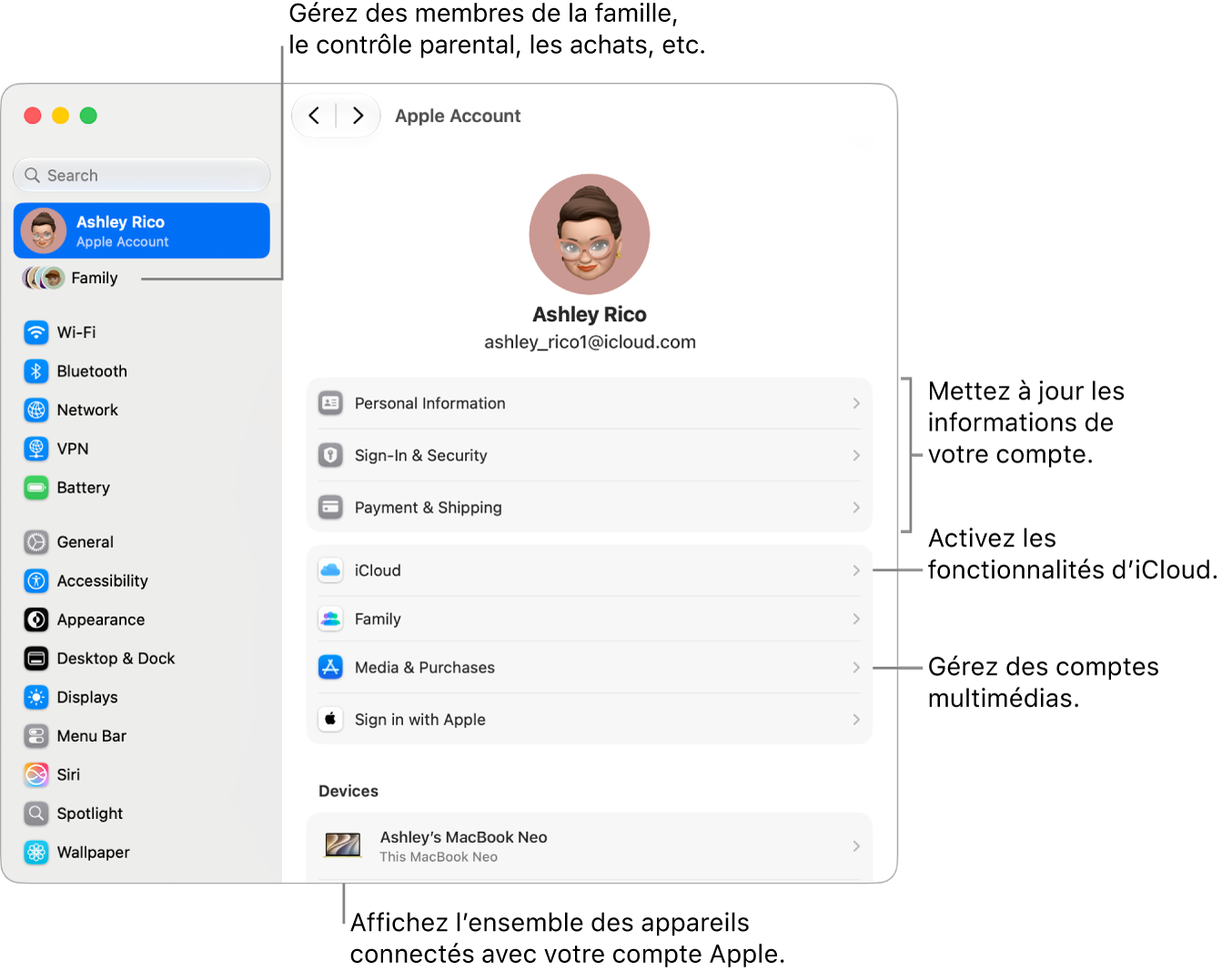The width and height of the screenshot is (1232, 971).
Task: Click the Payment & Shipping card icon
Action: pos(330,507)
